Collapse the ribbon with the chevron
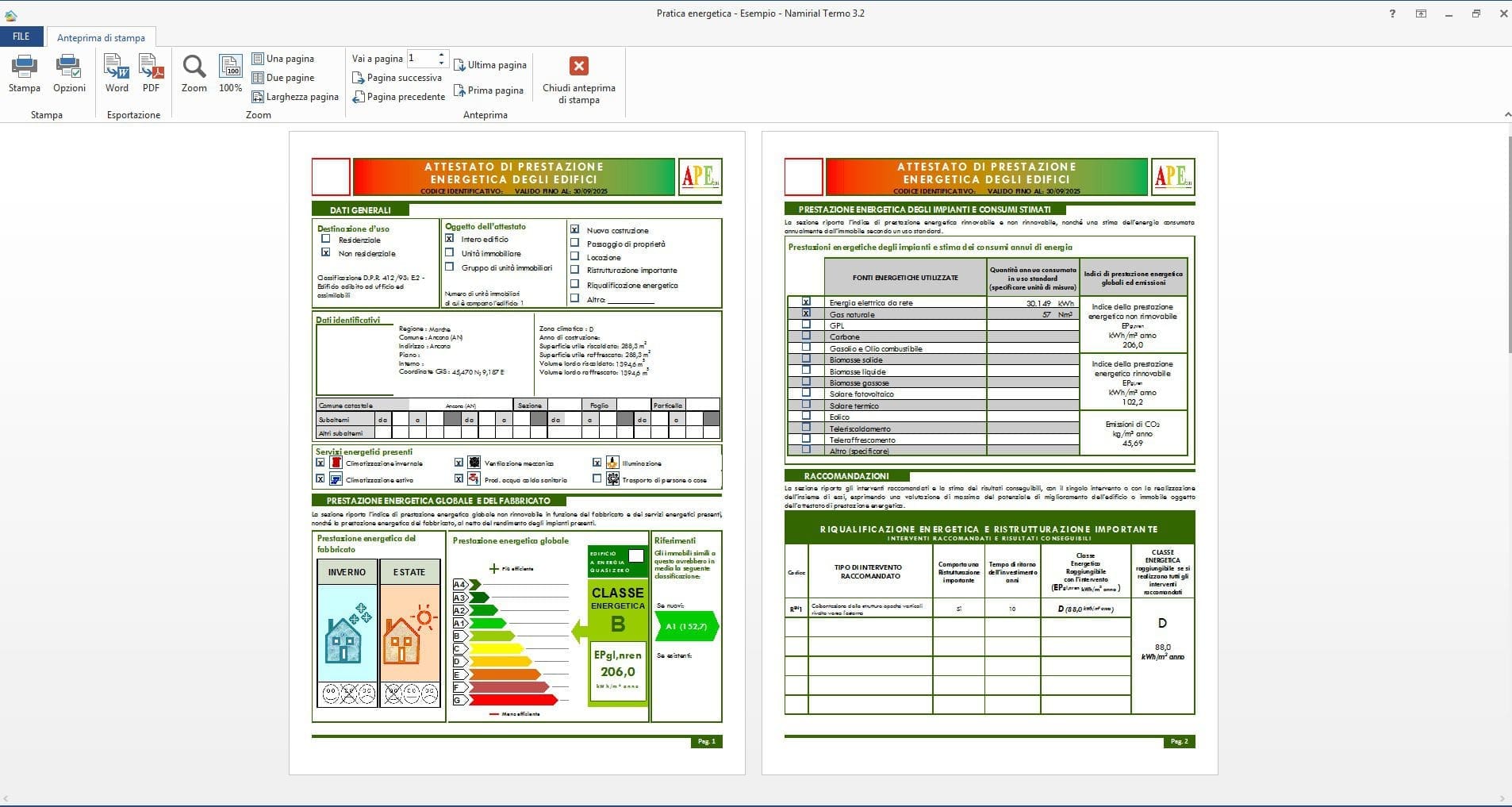 coord(1507,115)
